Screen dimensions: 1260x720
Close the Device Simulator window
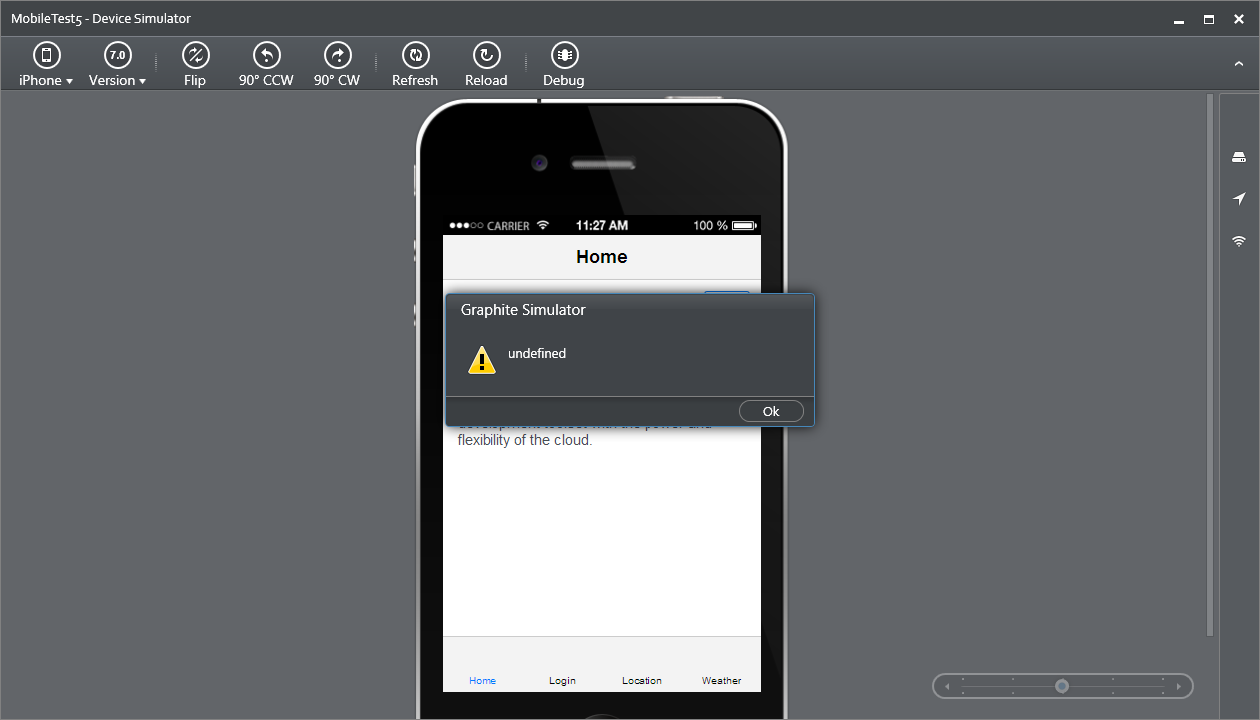pyautogui.click(x=1238, y=19)
